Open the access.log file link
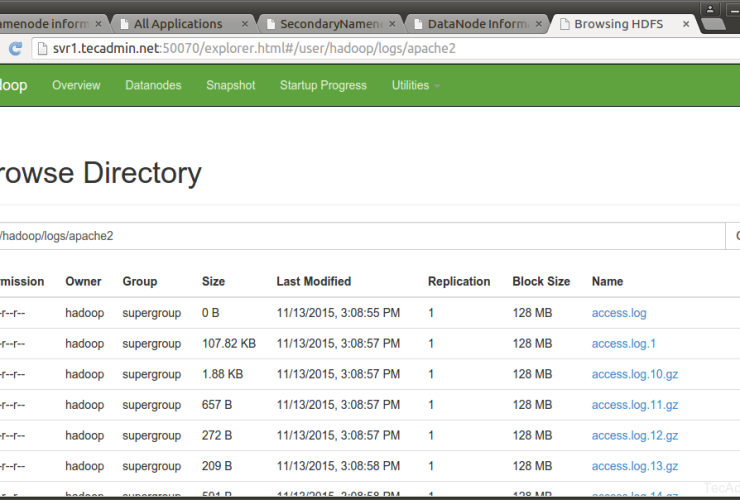Screen dimensions: 740x500 pyautogui.click(x=619, y=313)
